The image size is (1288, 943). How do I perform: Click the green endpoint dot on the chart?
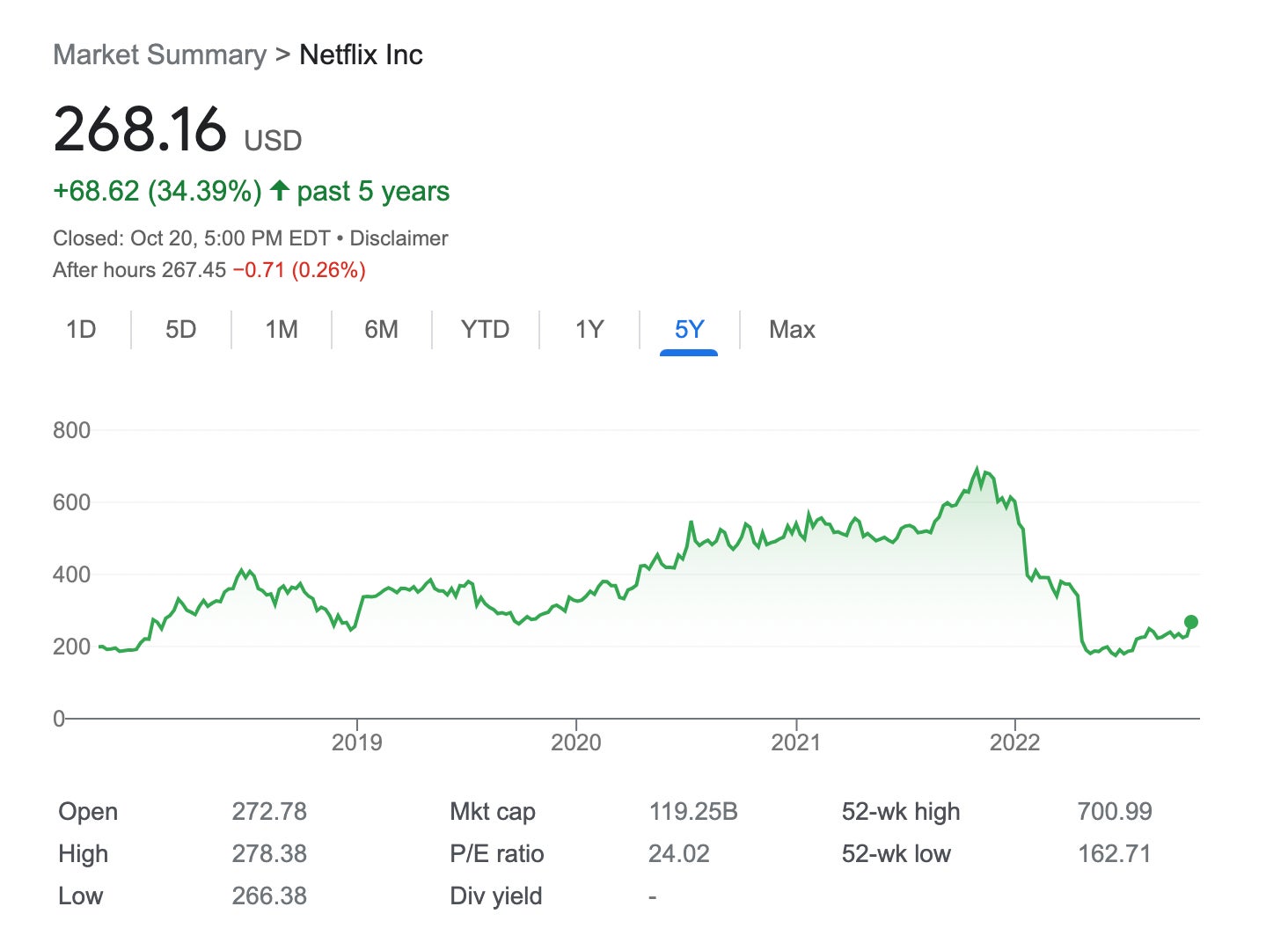click(x=1191, y=622)
